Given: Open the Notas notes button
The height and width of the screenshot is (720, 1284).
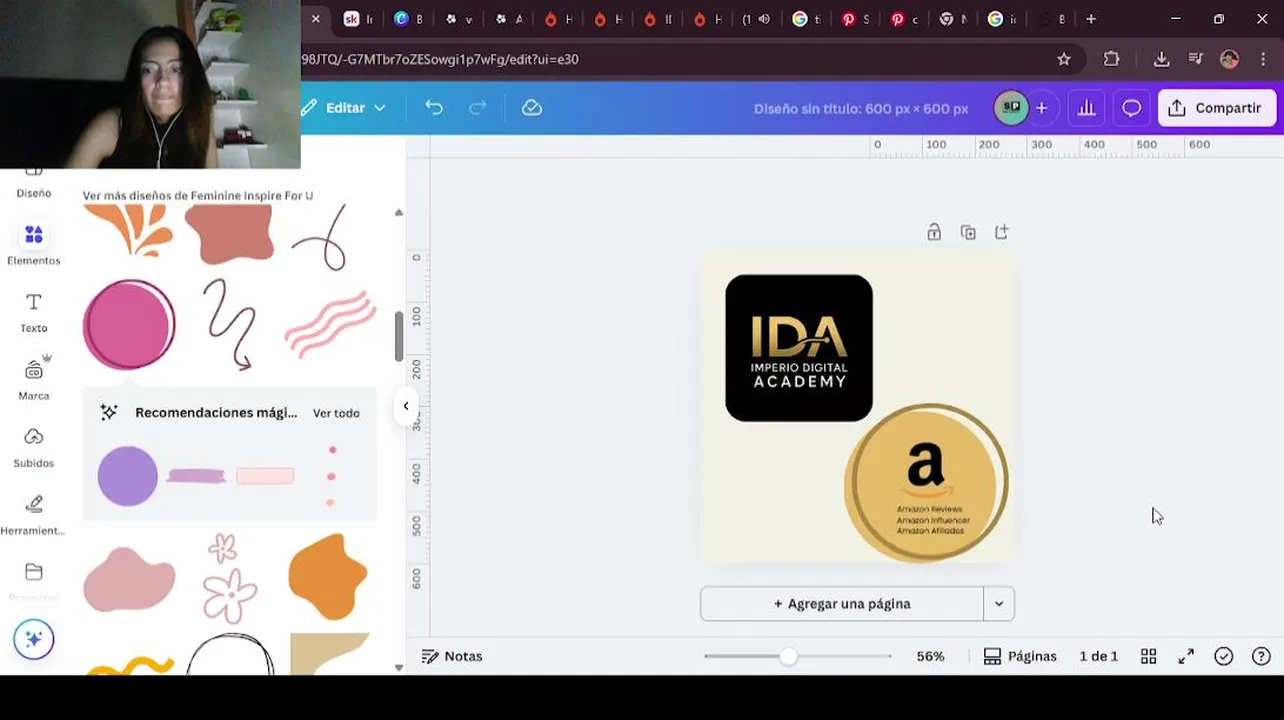Looking at the screenshot, I should 452,656.
